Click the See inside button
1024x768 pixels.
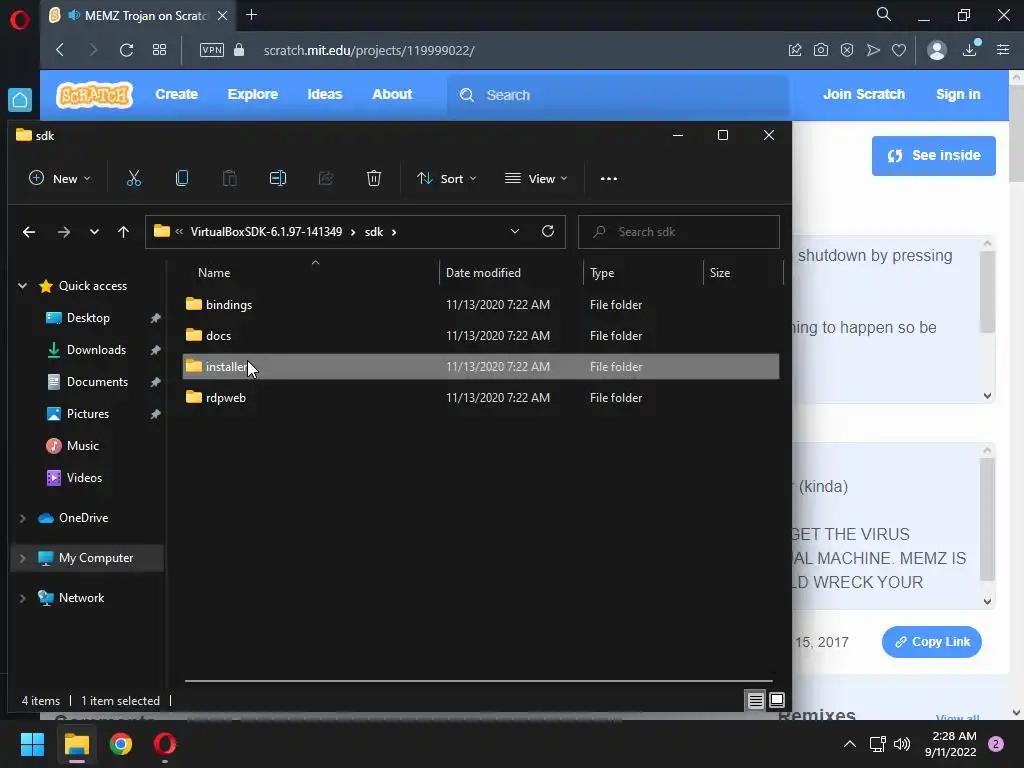(x=933, y=155)
